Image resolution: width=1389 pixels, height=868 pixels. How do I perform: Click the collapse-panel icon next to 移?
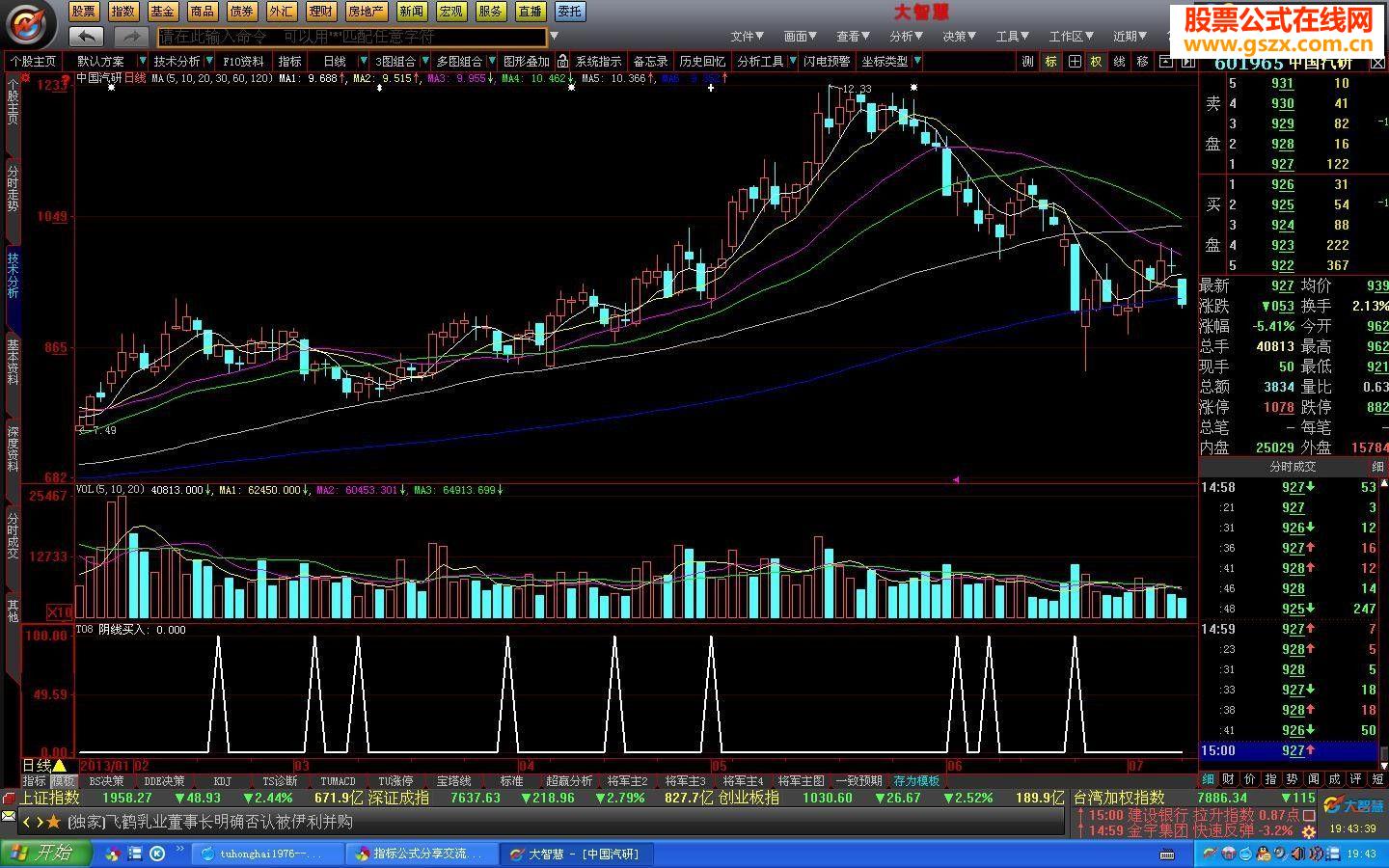tap(1165, 61)
